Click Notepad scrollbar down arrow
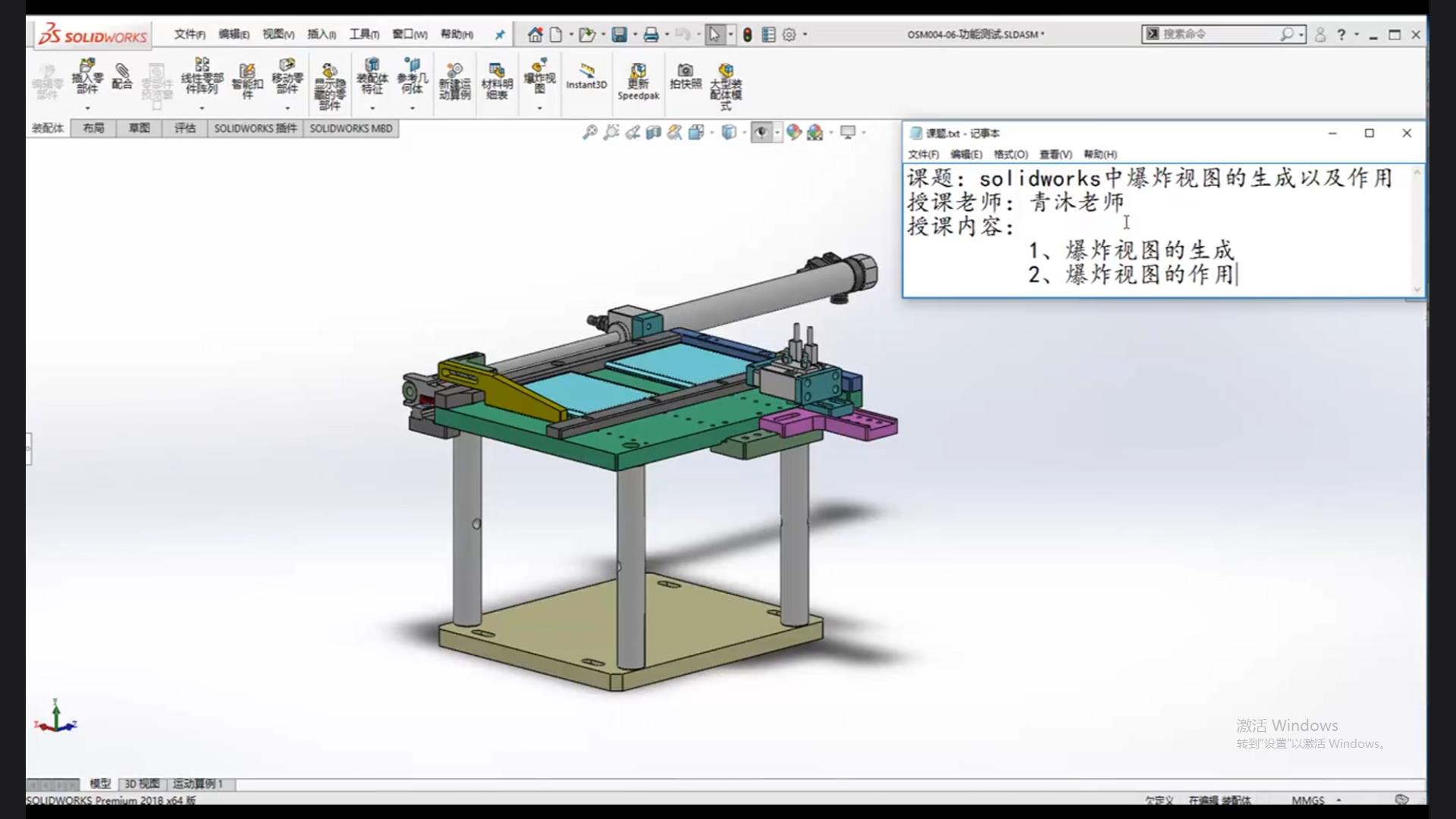 (x=1417, y=289)
